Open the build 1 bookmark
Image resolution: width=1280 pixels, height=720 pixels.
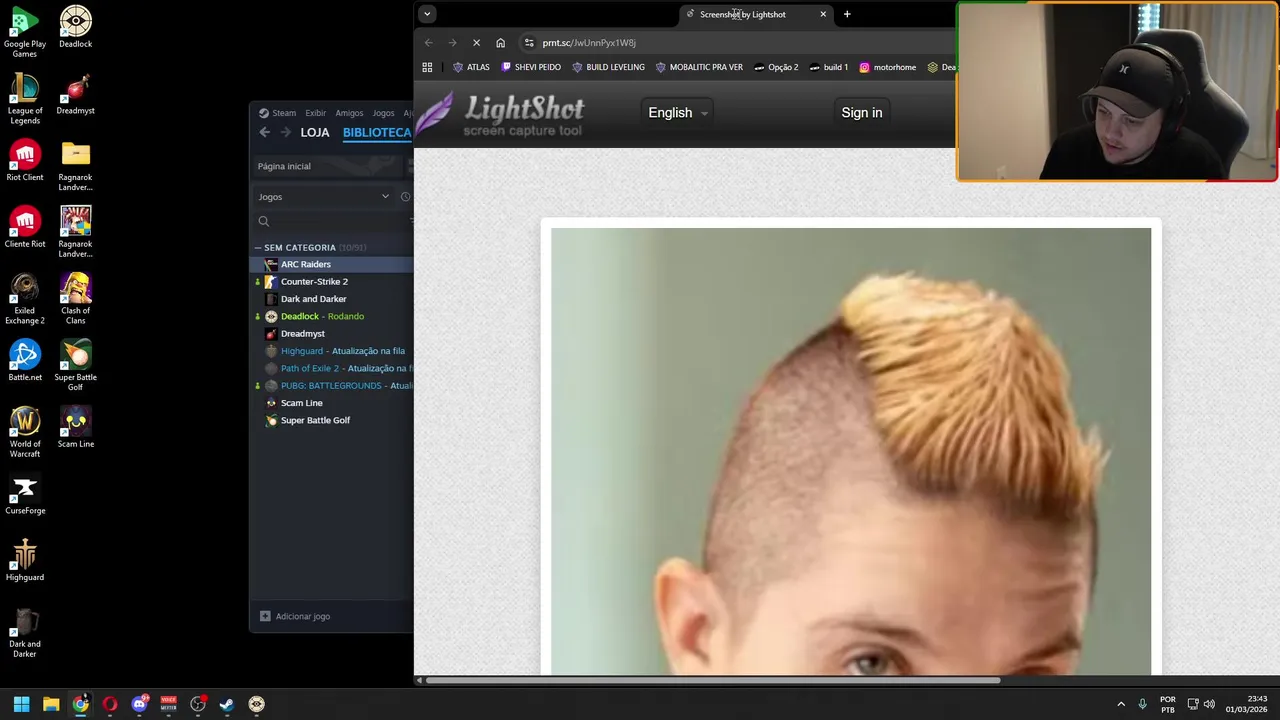829,67
